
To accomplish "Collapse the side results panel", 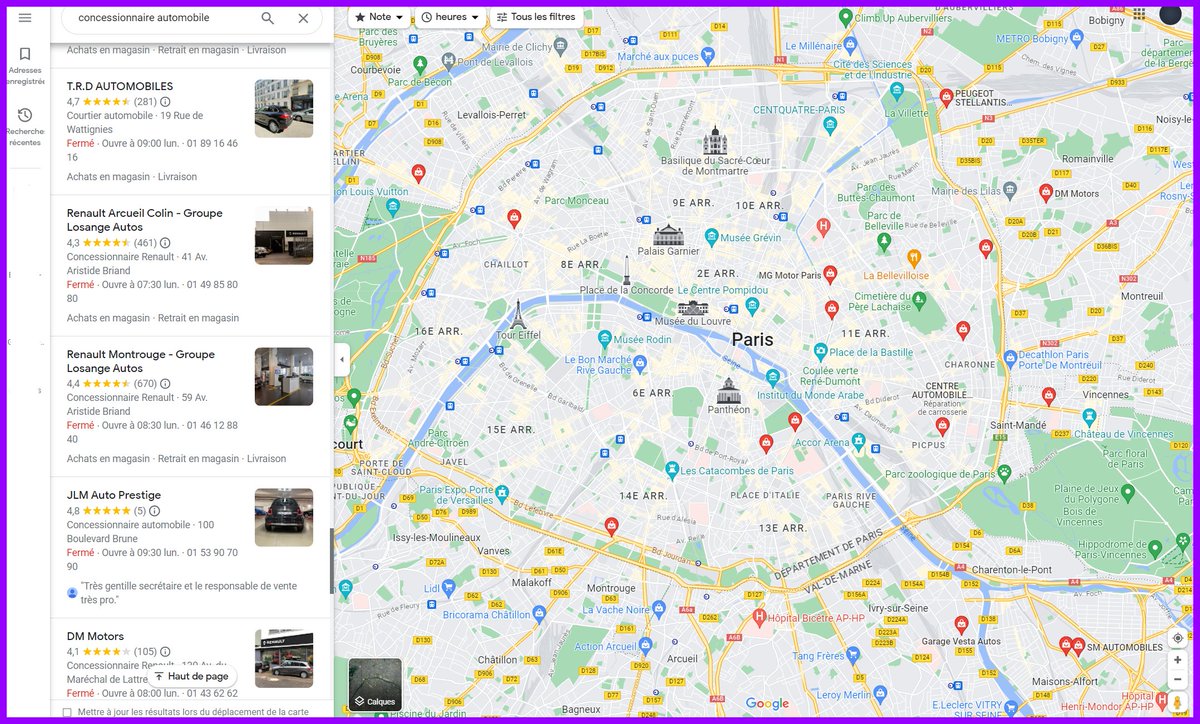I will (342, 360).
